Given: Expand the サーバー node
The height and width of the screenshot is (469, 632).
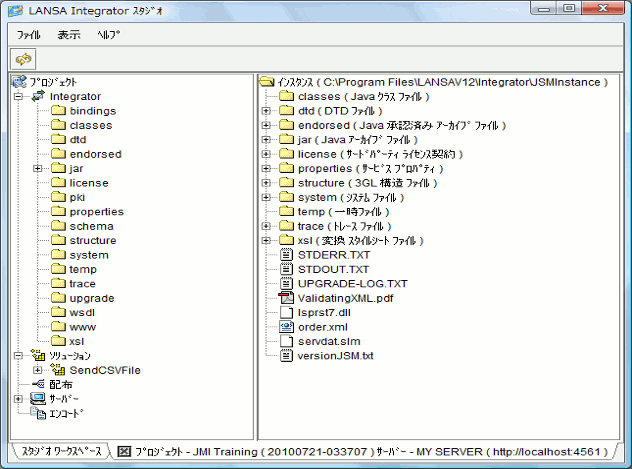Looking at the screenshot, I should click(x=18, y=399).
